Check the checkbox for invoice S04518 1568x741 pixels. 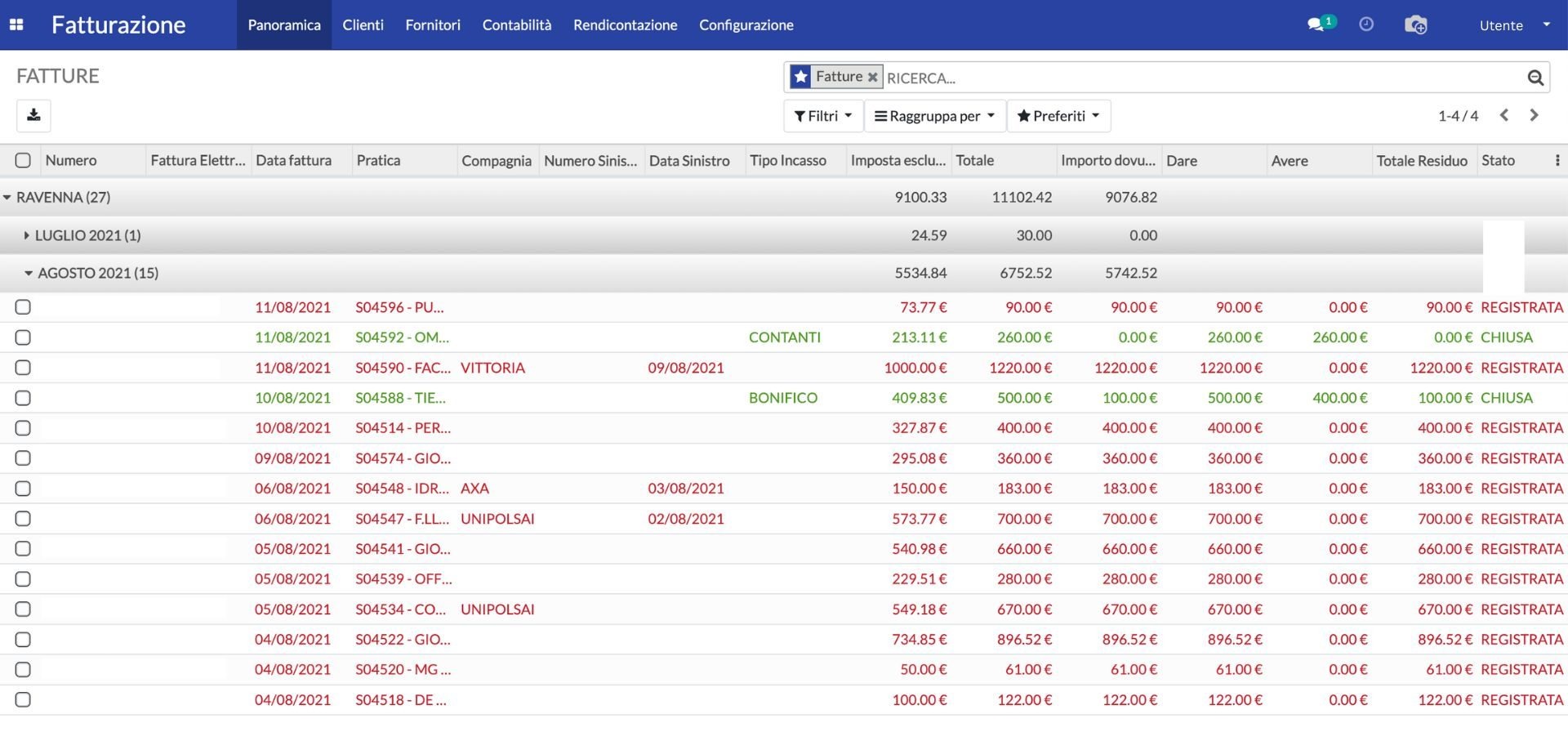tap(22, 699)
